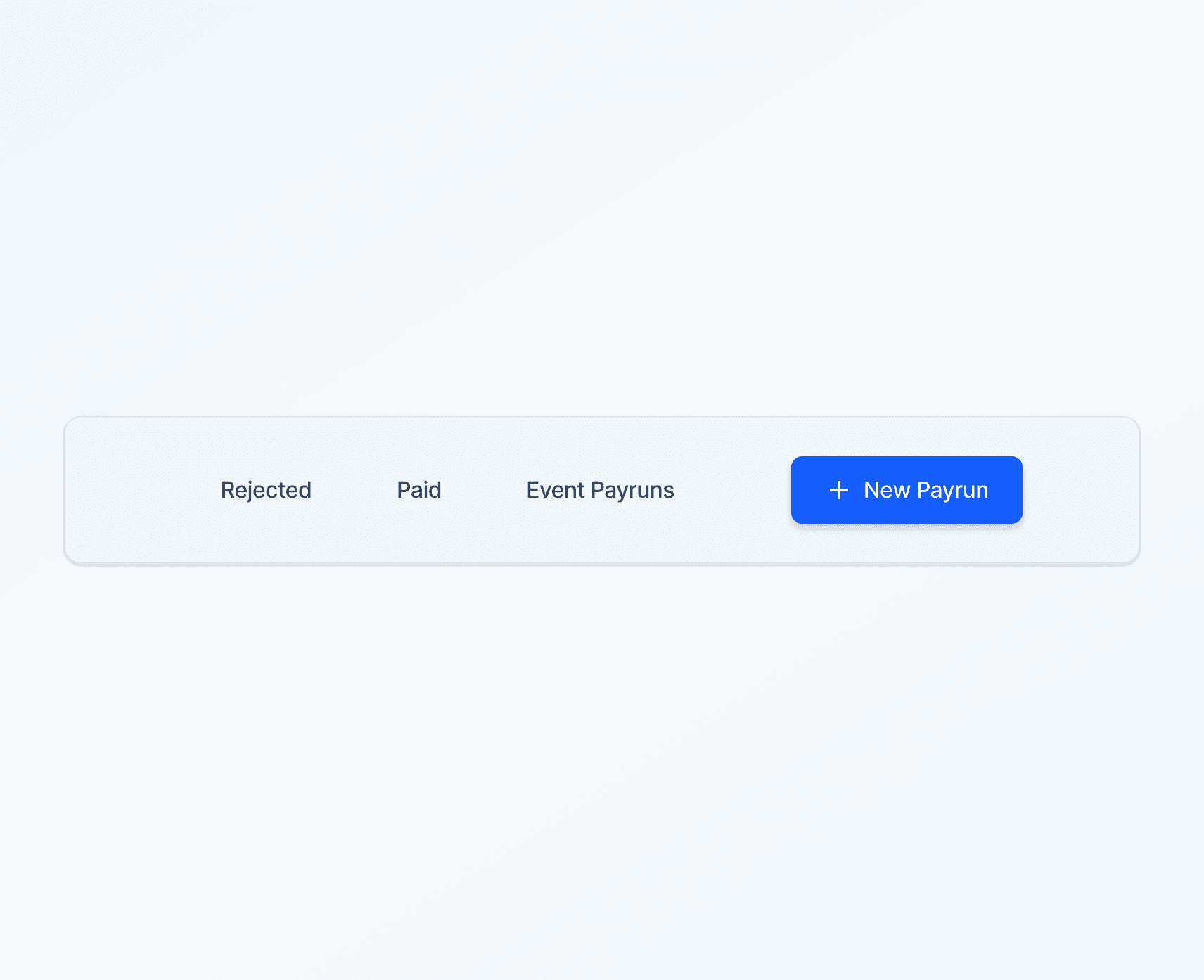
Task: Switch to the Paid tab
Action: tap(419, 490)
